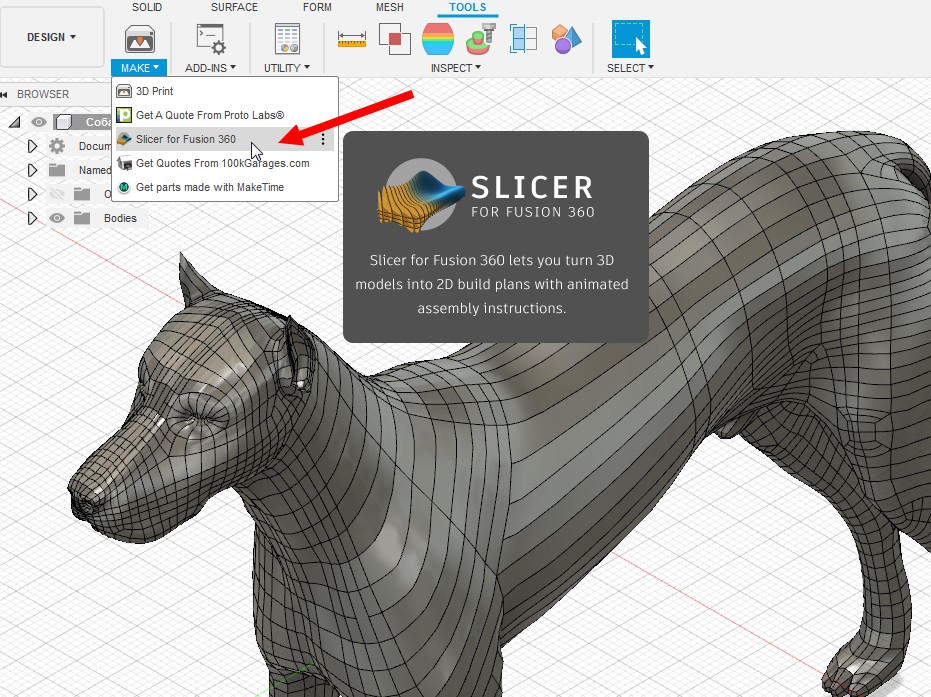Click the Utility panel icon
This screenshot has height=697, width=931.
point(287,39)
